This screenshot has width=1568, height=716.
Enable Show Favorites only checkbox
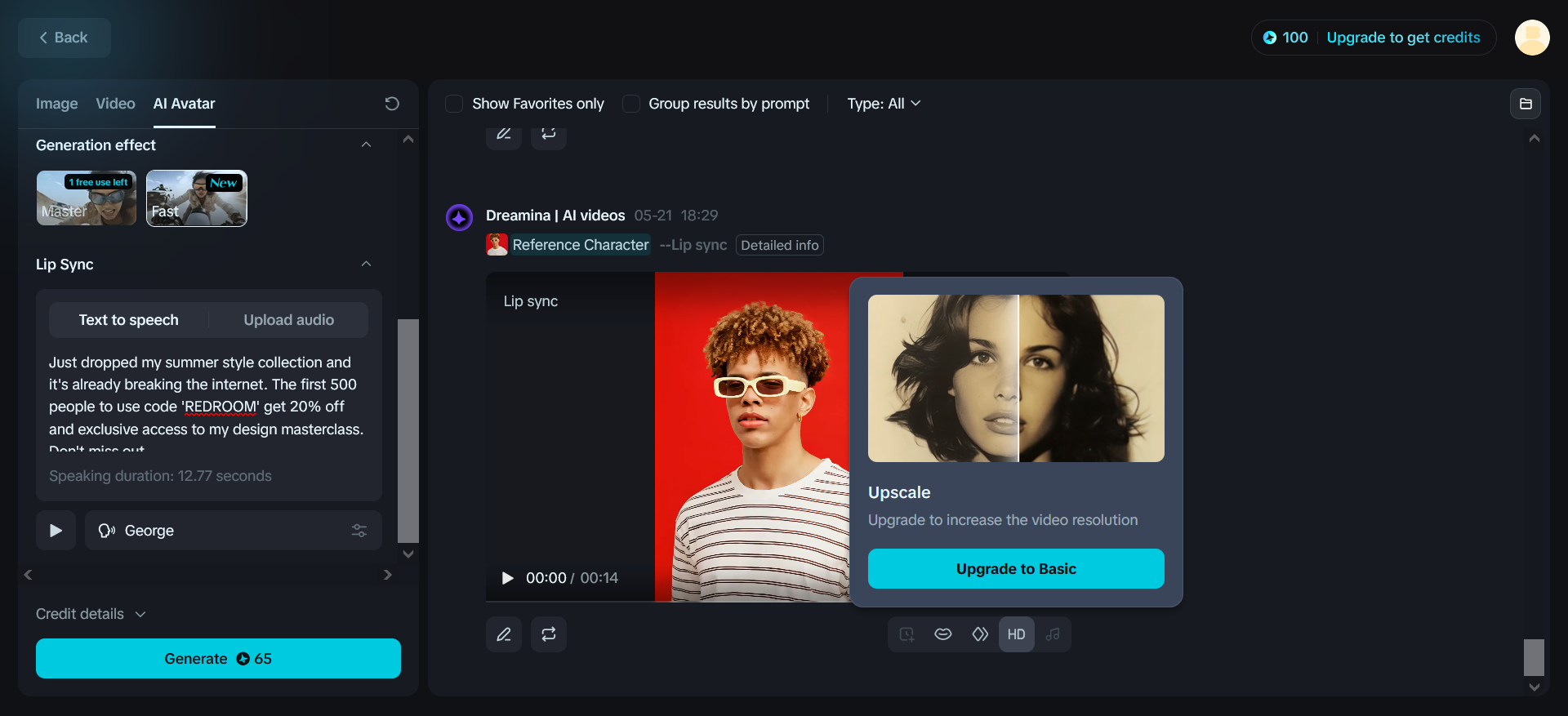pos(454,104)
